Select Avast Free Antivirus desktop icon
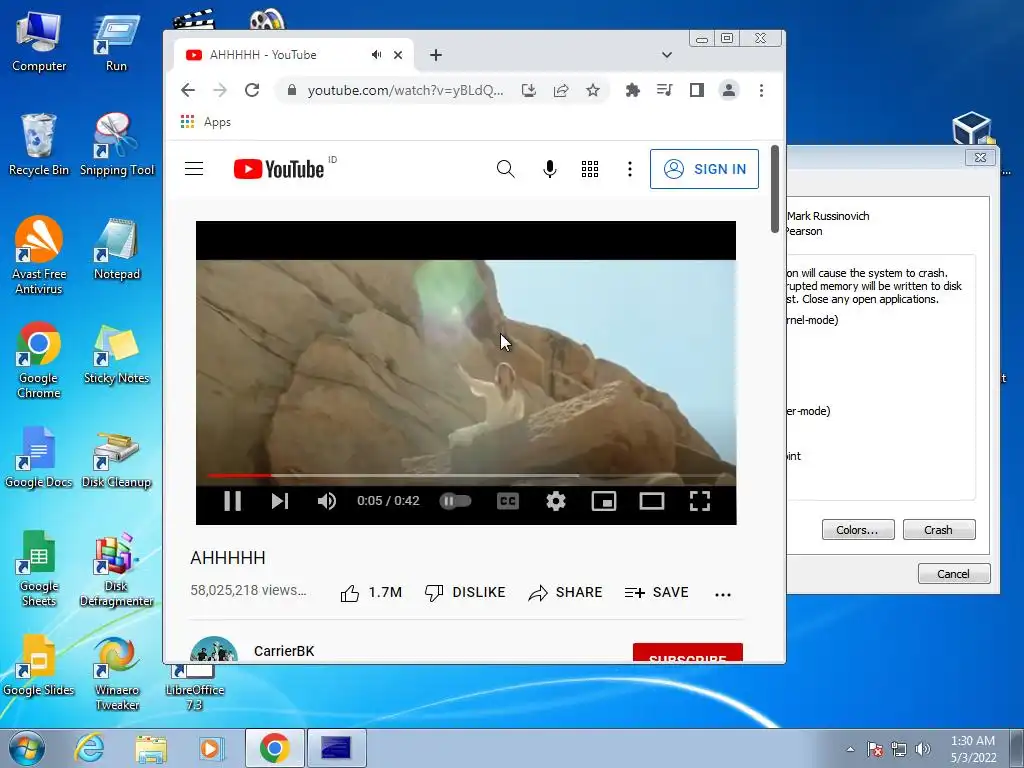This screenshot has height=768, width=1024. coord(39,256)
